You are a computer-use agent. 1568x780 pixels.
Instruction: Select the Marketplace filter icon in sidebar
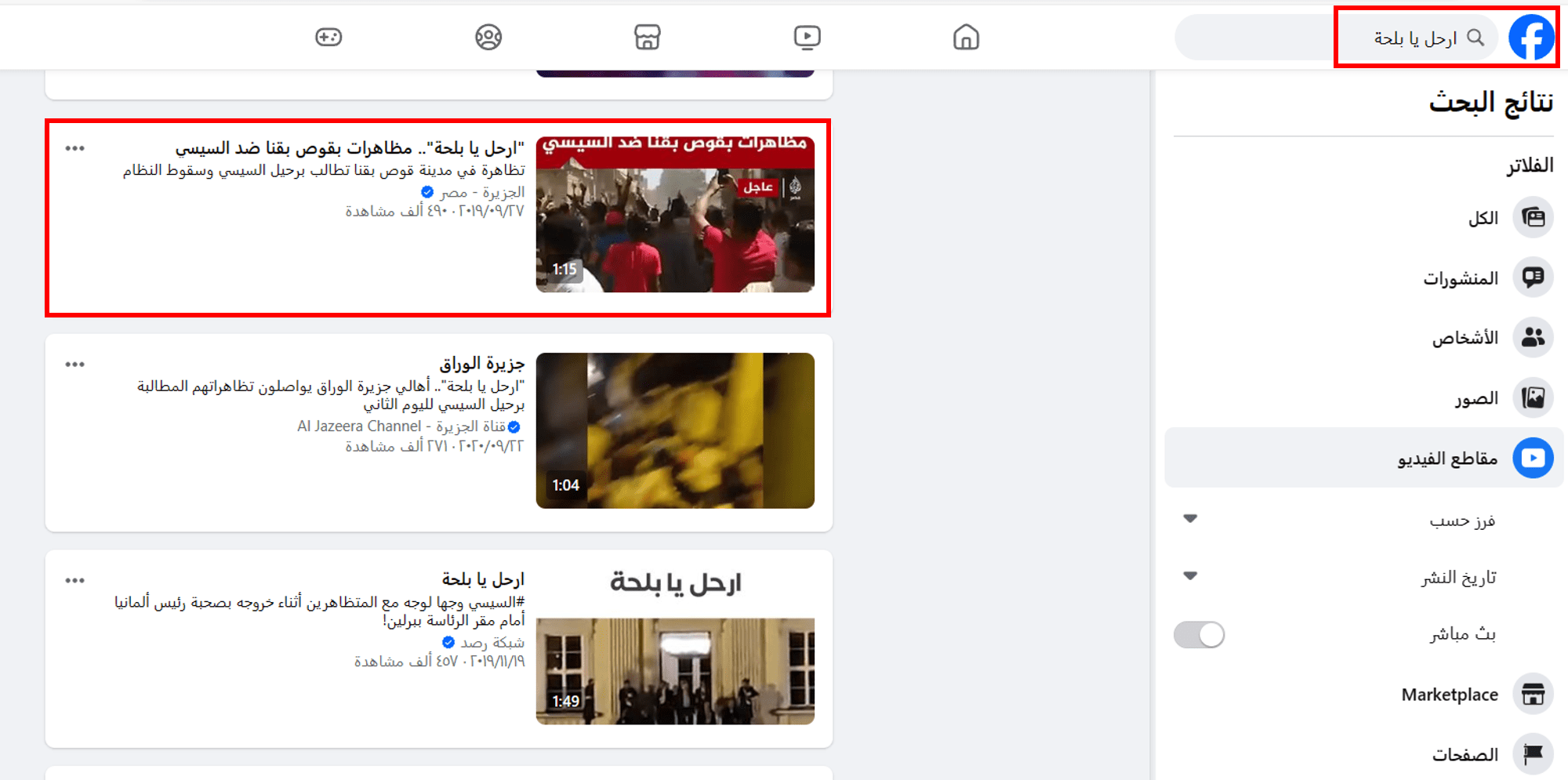point(1533,695)
